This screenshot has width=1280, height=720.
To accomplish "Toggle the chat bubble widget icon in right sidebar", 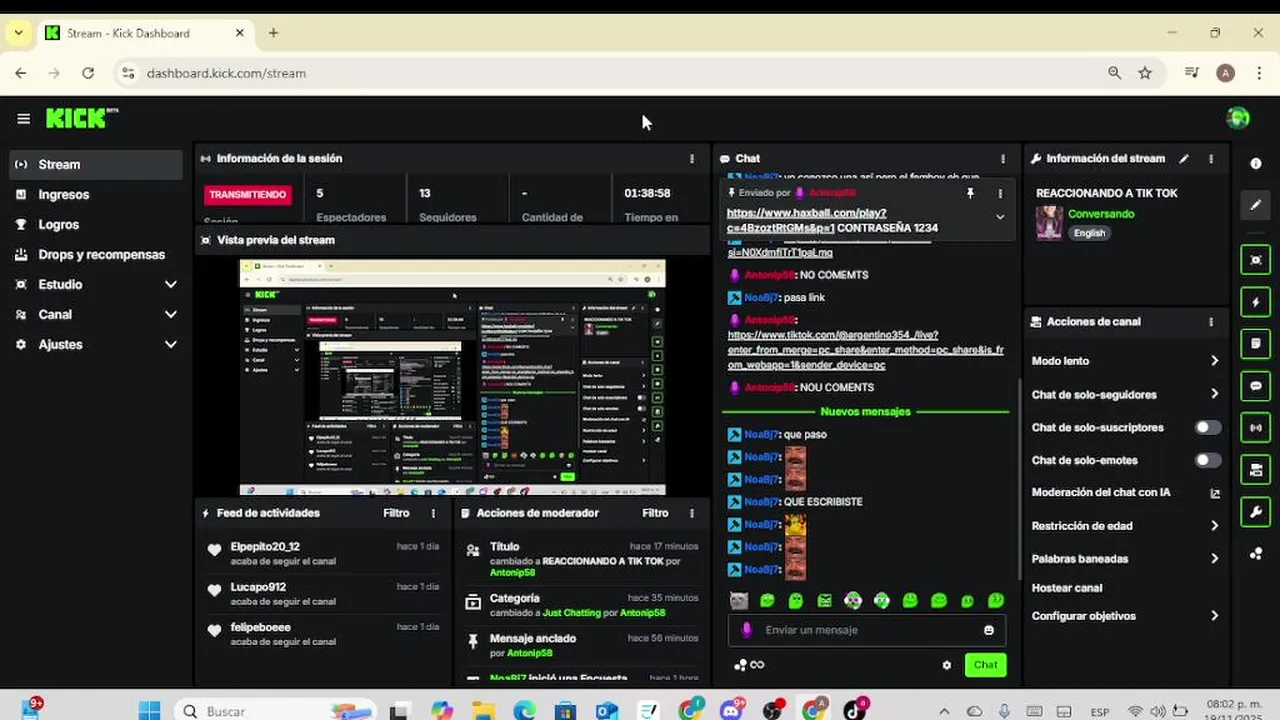I will [1256, 386].
